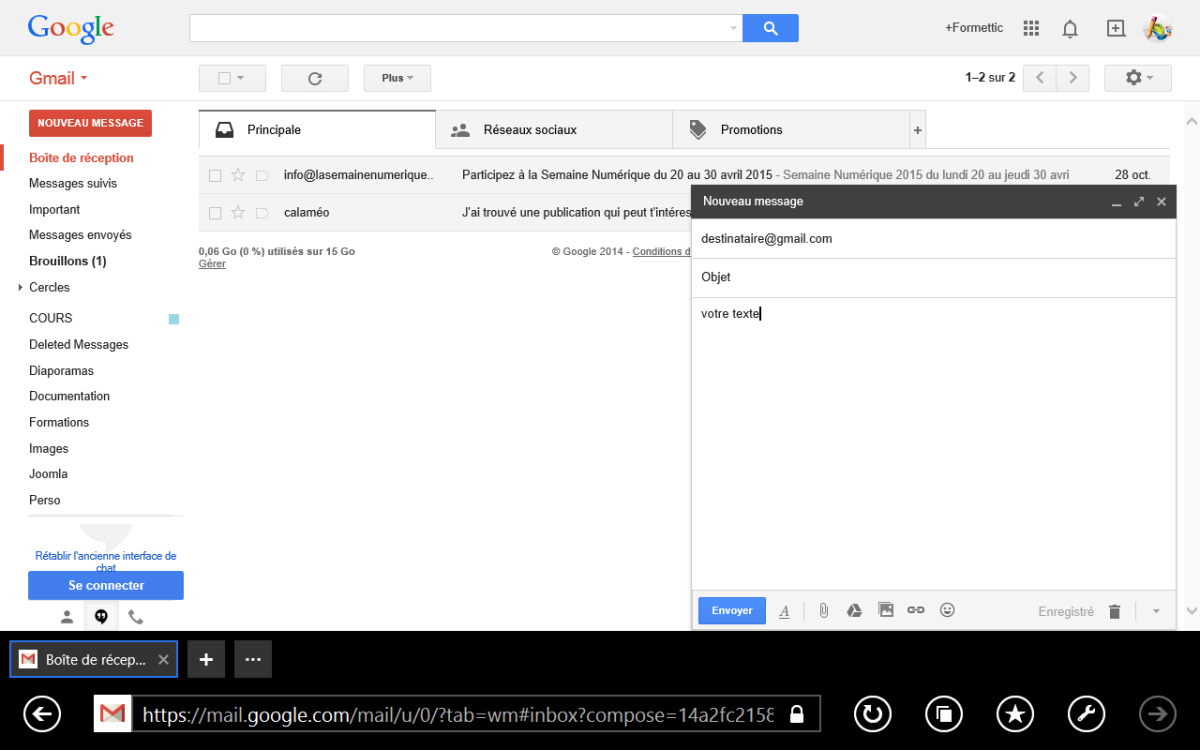Screen dimensions: 1200x750
Task: Open Google notifications bell
Action: pyautogui.click(x=1070, y=28)
